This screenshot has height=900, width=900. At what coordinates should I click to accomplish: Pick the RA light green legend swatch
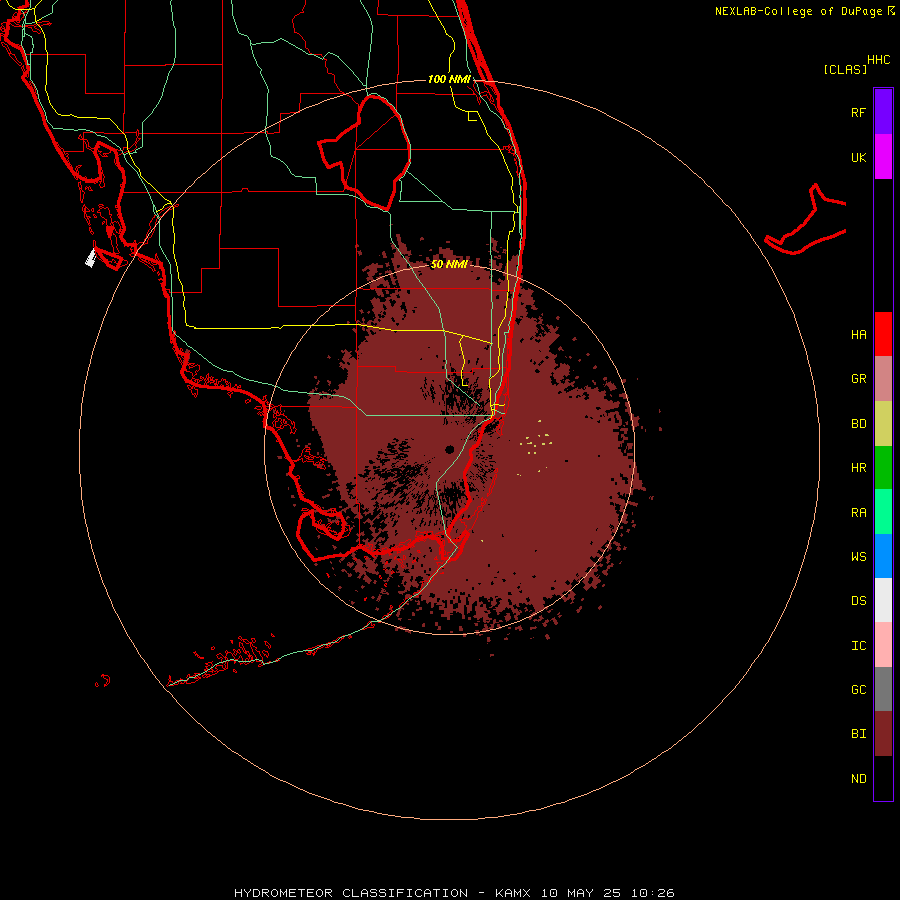click(883, 512)
